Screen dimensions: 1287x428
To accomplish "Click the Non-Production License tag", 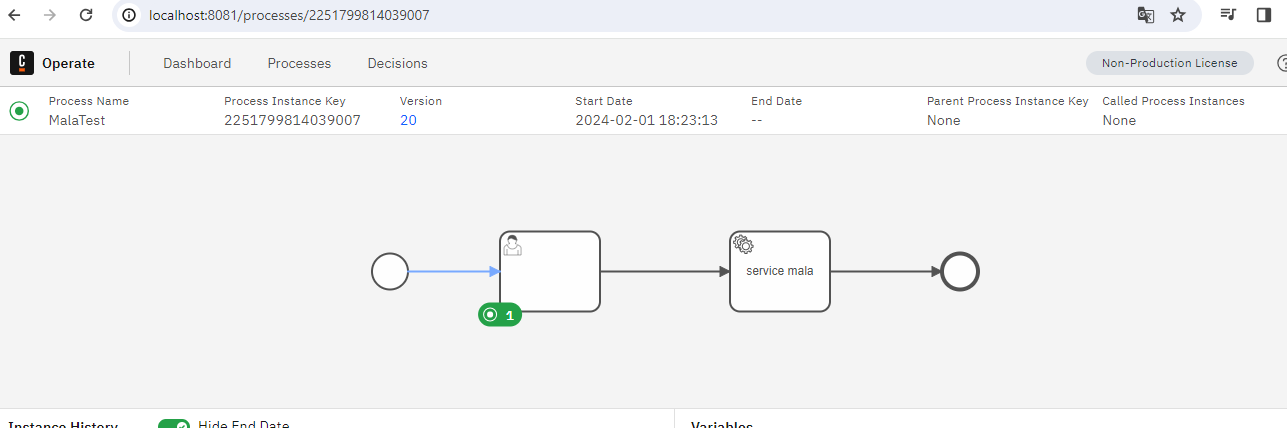I will (x=1169, y=63).
